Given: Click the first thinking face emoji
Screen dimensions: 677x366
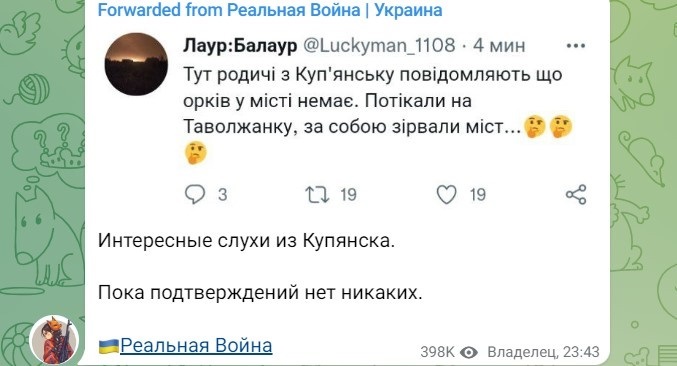Looking at the screenshot, I should pyautogui.click(x=535, y=126).
